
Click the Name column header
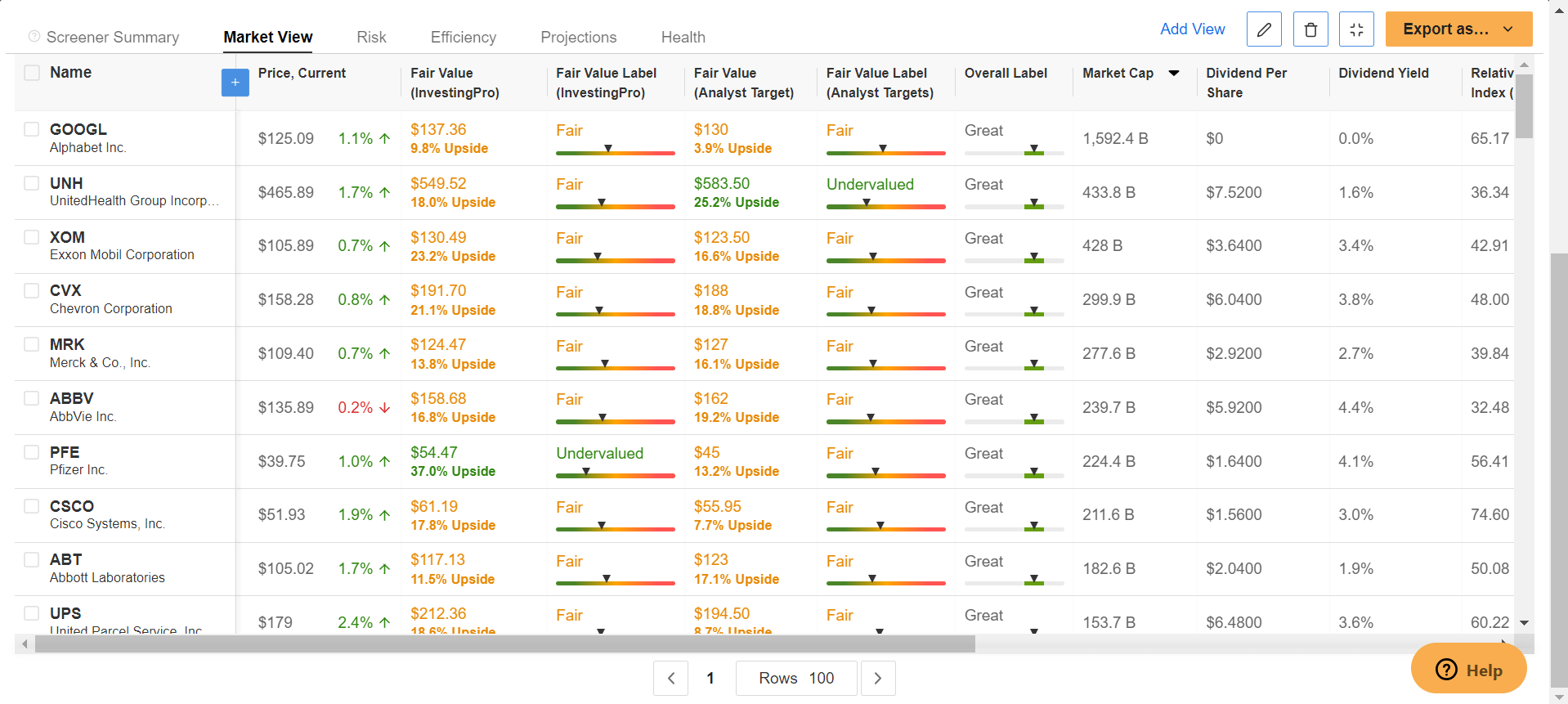pos(70,73)
